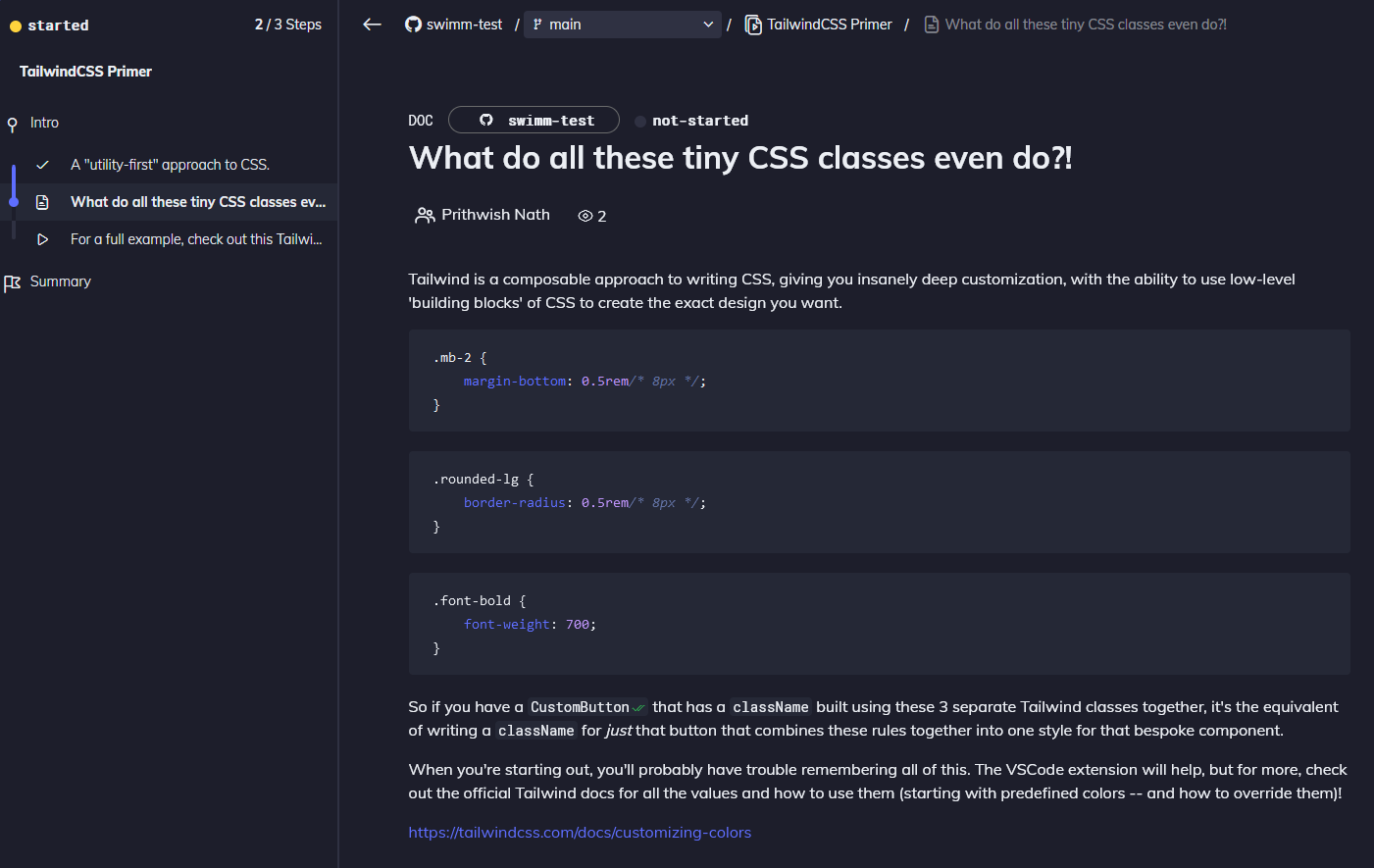Viewport: 1374px width, 868px height.
Task: Click the not-started status label
Action: [x=700, y=121]
